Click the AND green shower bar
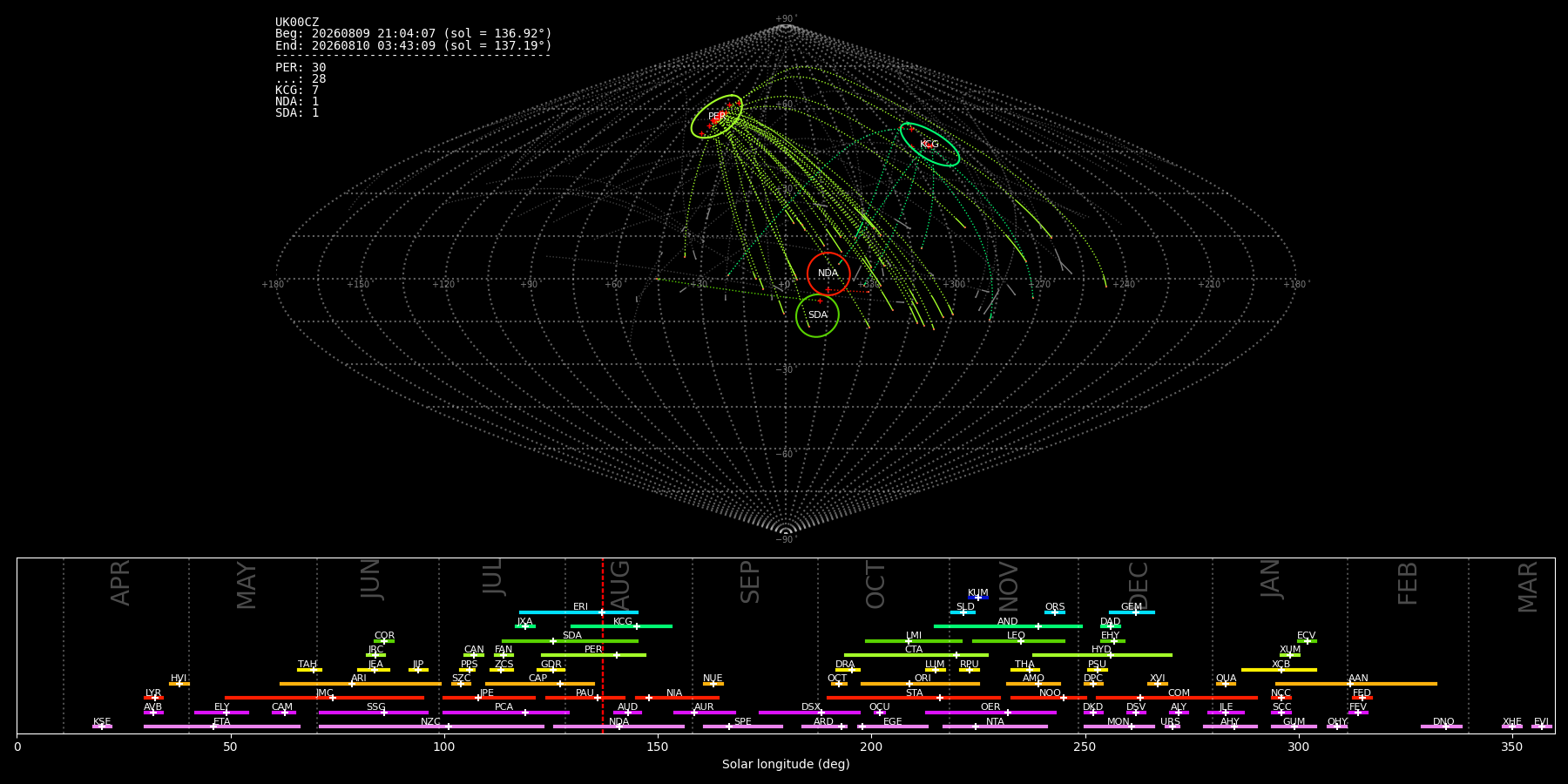This screenshot has height=784, width=1568. 1008,626
